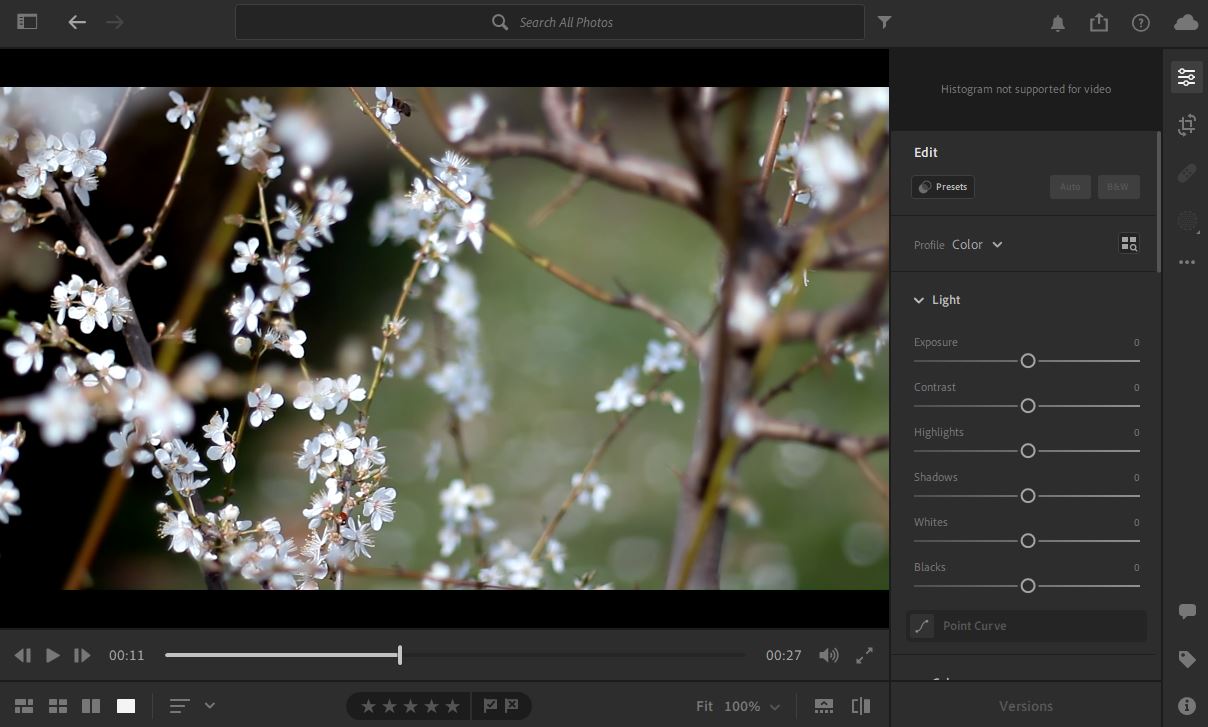This screenshot has height=727, width=1208.
Task: Open the comments activity panel
Action: (1187, 611)
